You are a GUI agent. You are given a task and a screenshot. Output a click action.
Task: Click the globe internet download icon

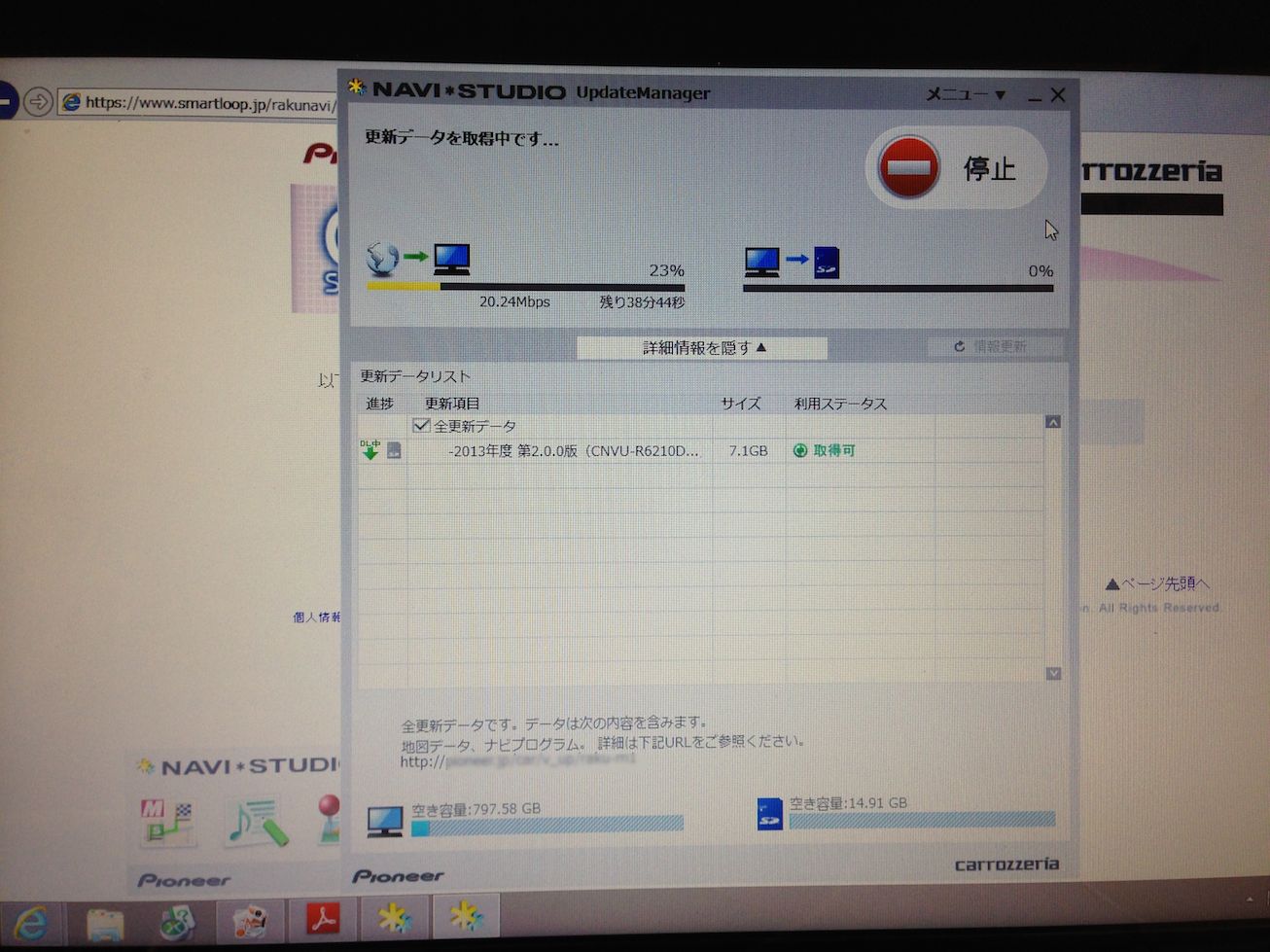point(382,258)
